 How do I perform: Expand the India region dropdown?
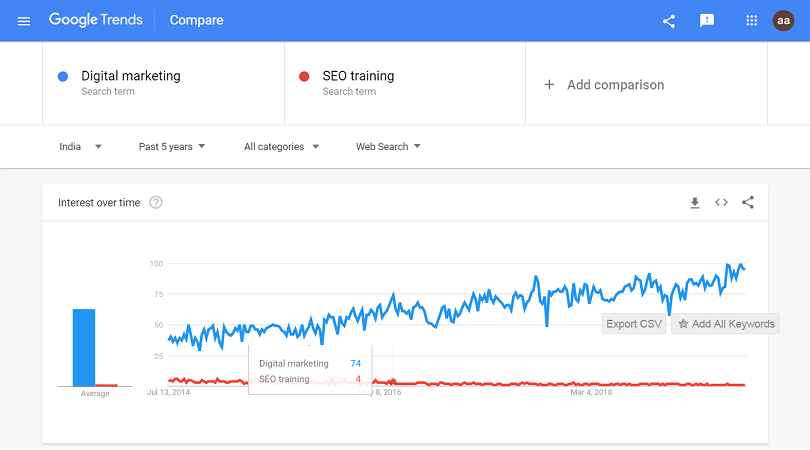pos(81,147)
